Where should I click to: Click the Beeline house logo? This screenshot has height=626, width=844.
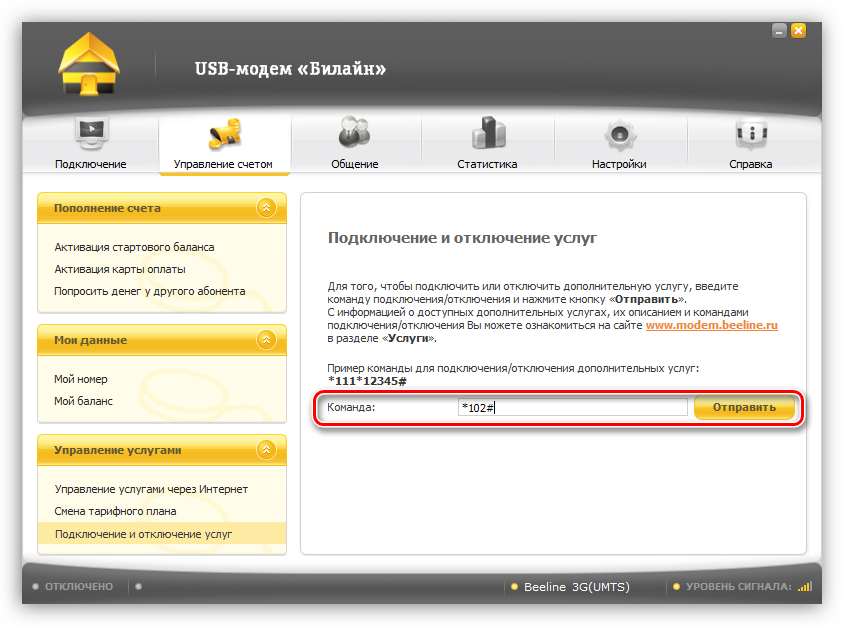tap(90, 66)
